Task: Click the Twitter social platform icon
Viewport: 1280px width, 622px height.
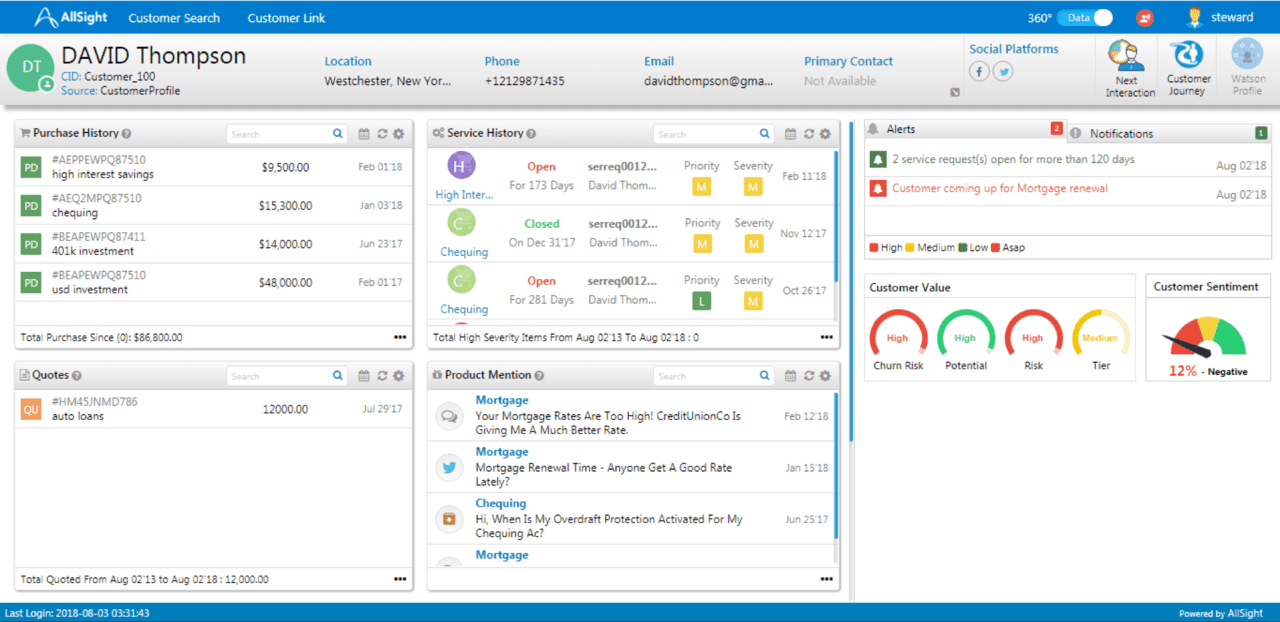Action: coord(1002,71)
